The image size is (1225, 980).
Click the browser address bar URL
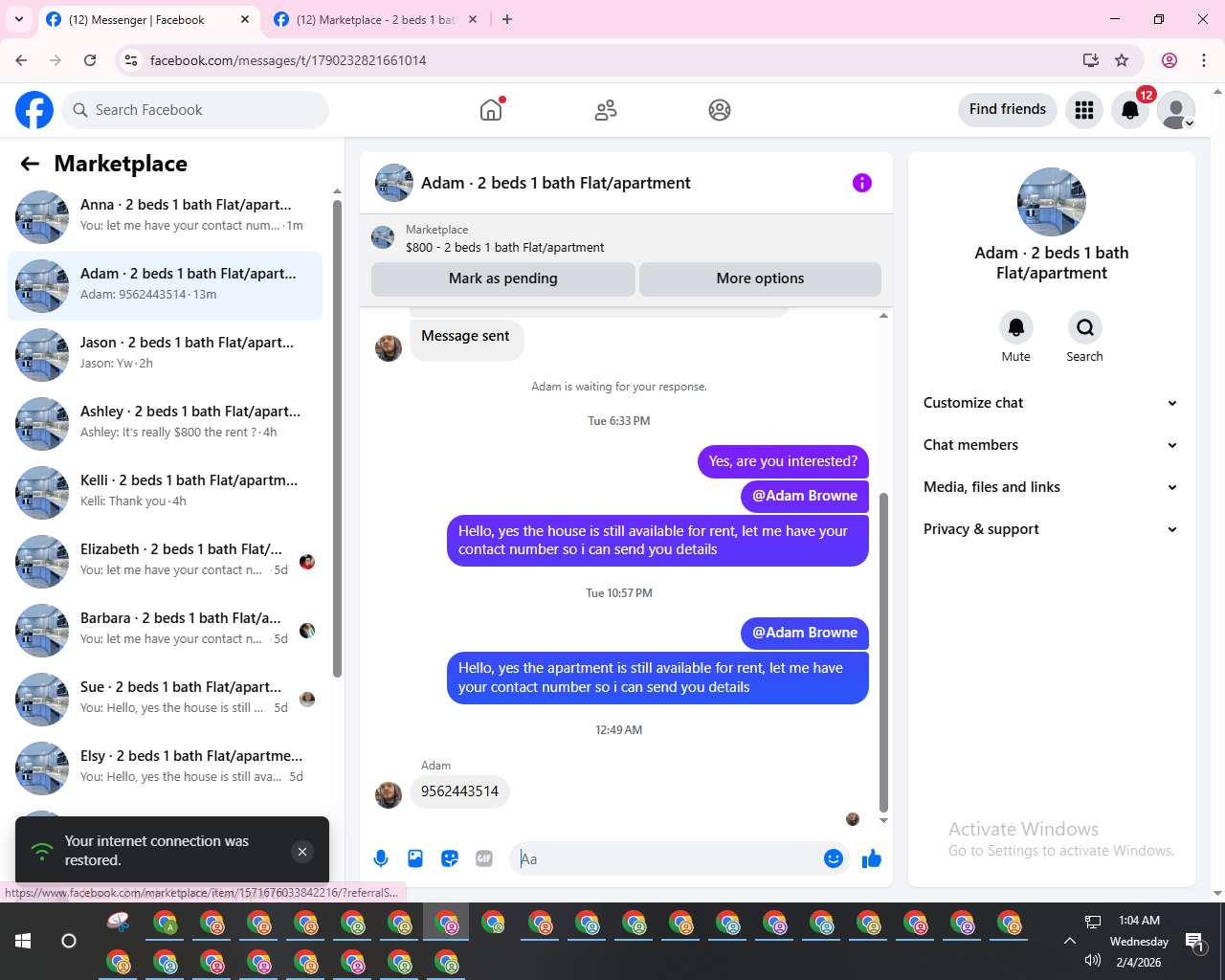click(288, 60)
